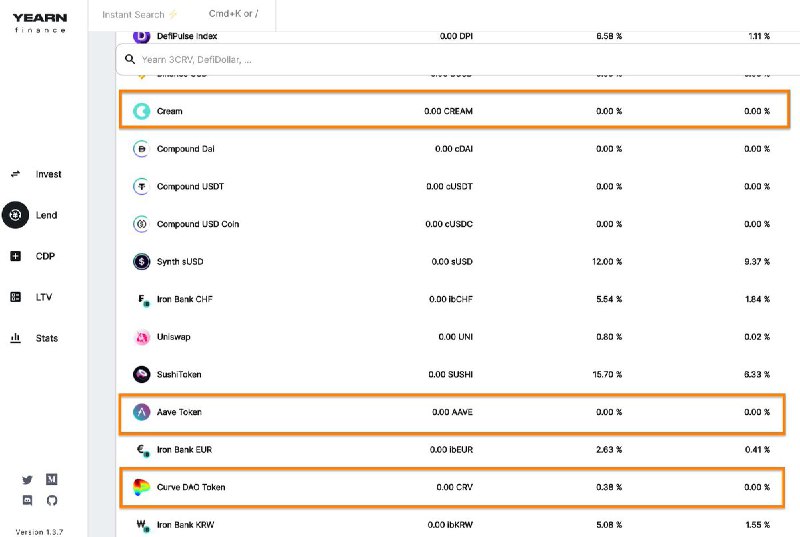Click the 0.38 % rate for Curve DAO Token
This screenshot has width=800, height=537.
609,487
